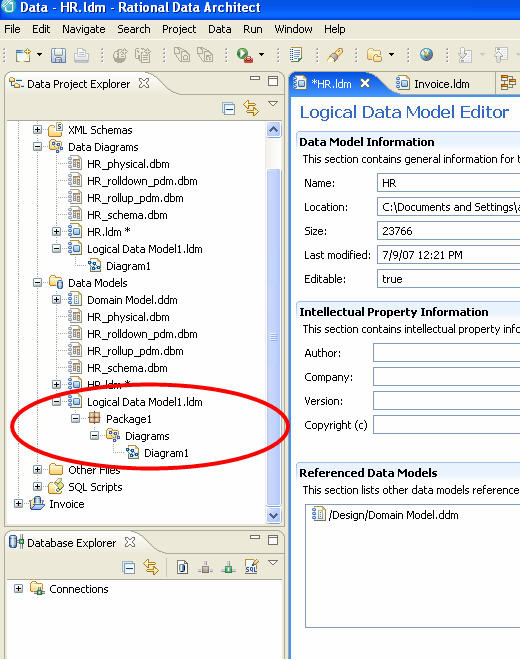Open Data Project Explorer view menu triangle

pyautogui.click(x=273, y=104)
